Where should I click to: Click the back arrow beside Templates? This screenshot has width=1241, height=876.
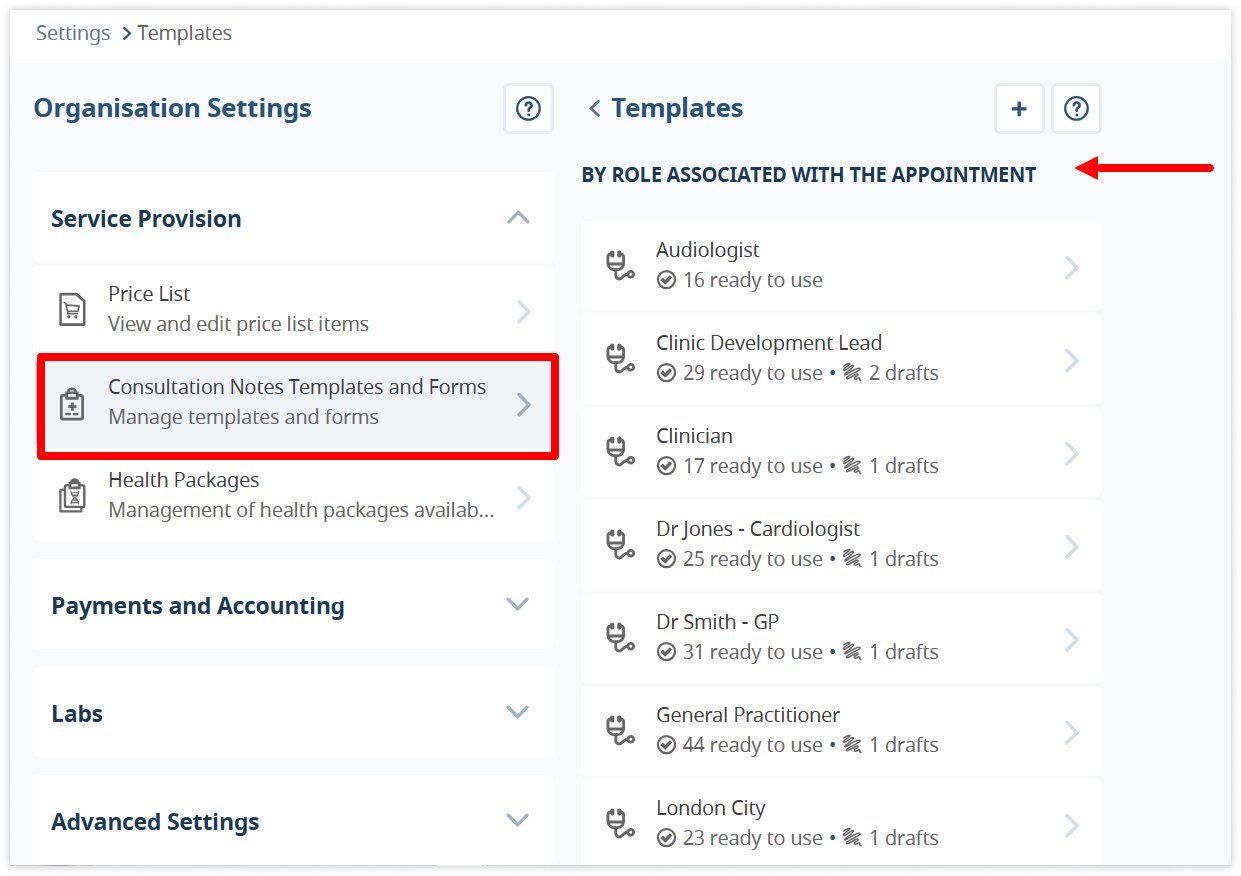coord(593,108)
